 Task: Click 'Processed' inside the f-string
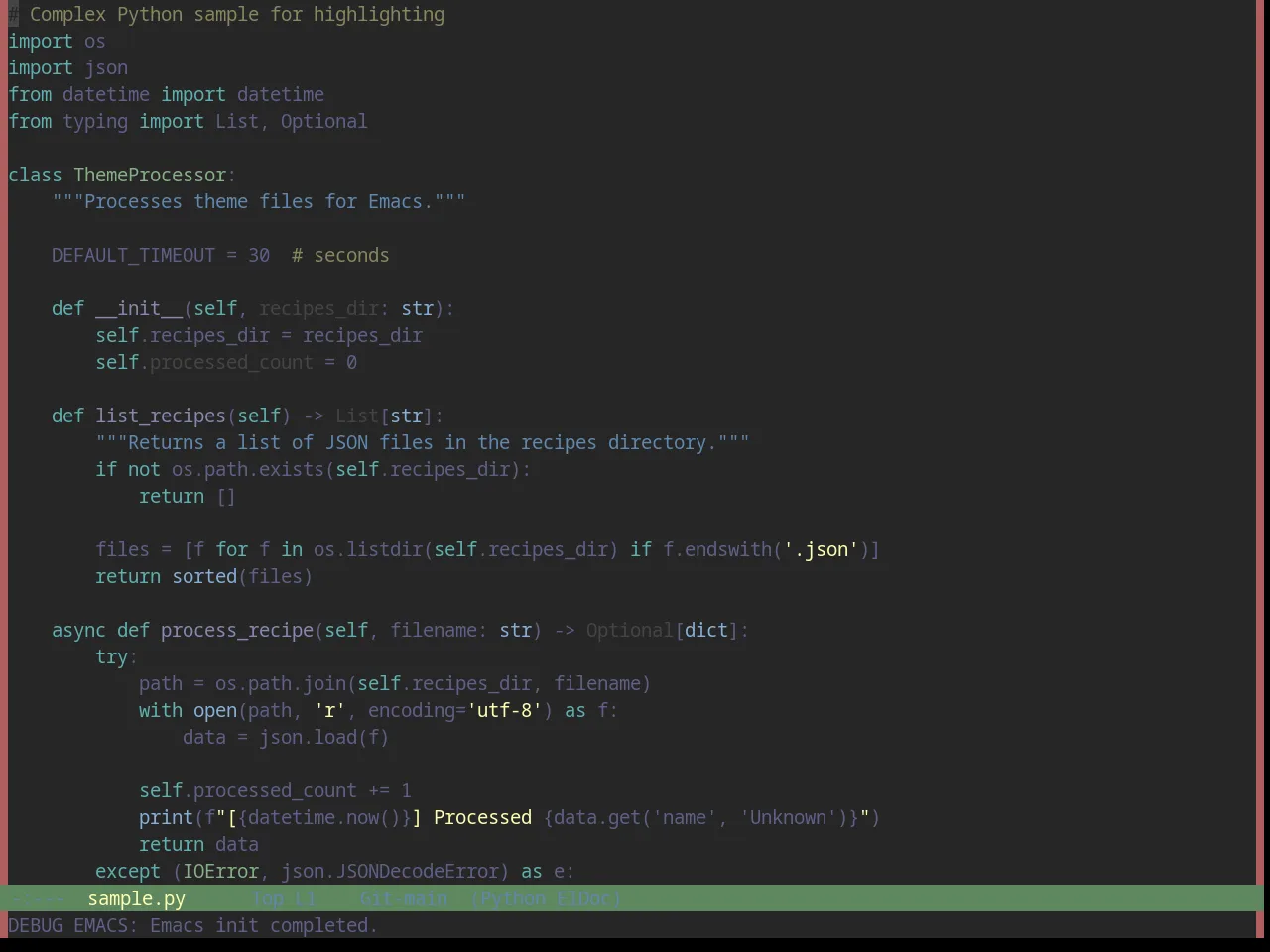pyautogui.click(x=482, y=817)
